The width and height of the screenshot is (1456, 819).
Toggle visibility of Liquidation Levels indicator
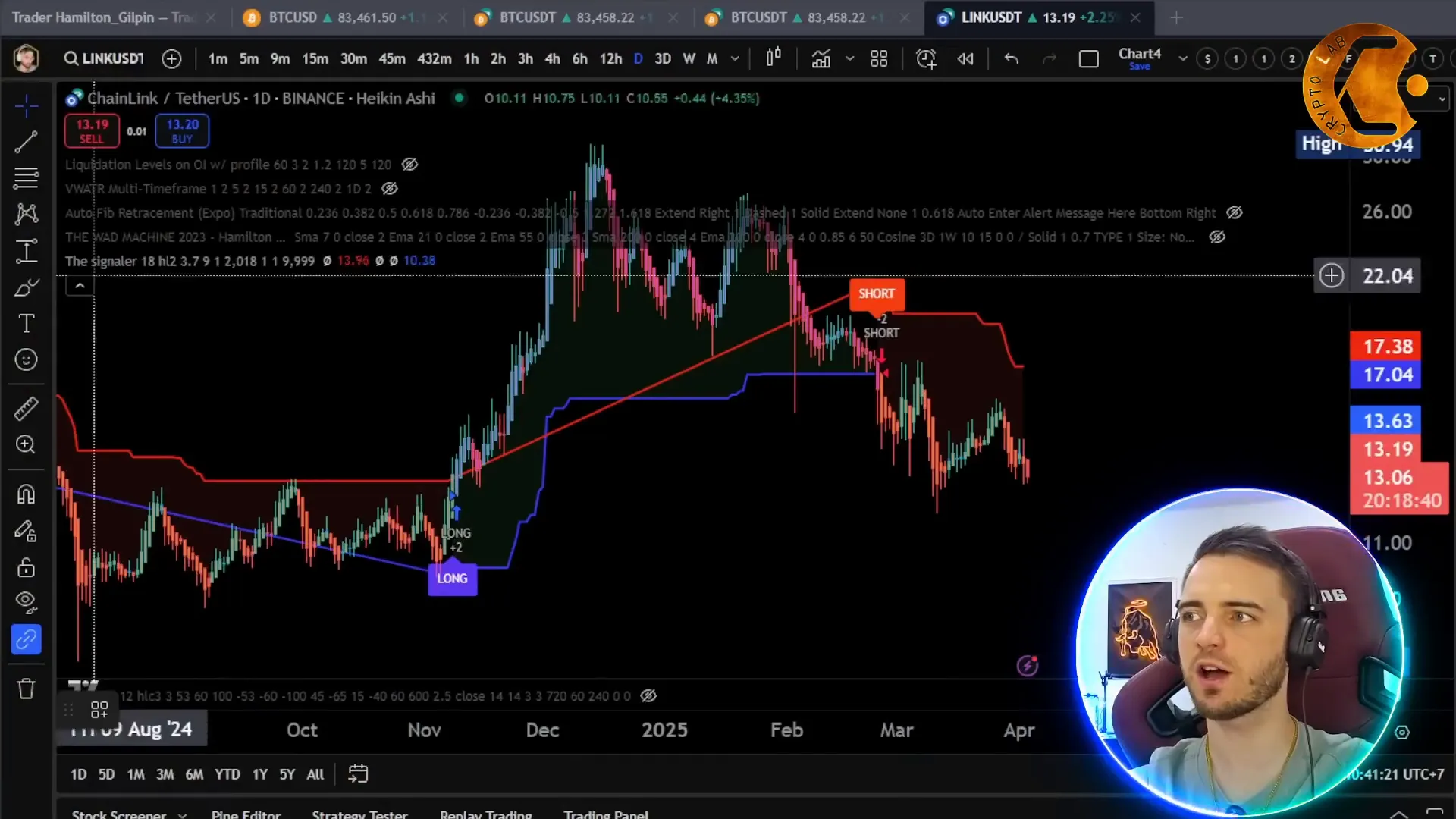[409, 165]
